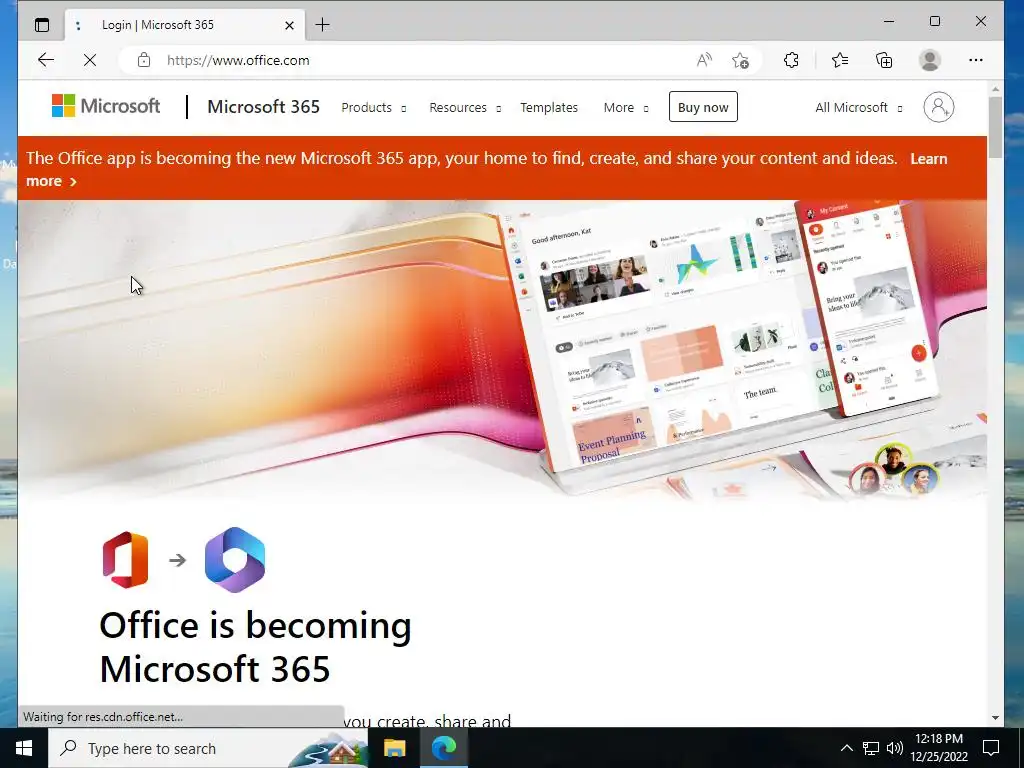The height and width of the screenshot is (768, 1024).
Task: Click the Waiting for res.cdn.office.net status text
Action: pyautogui.click(x=103, y=716)
